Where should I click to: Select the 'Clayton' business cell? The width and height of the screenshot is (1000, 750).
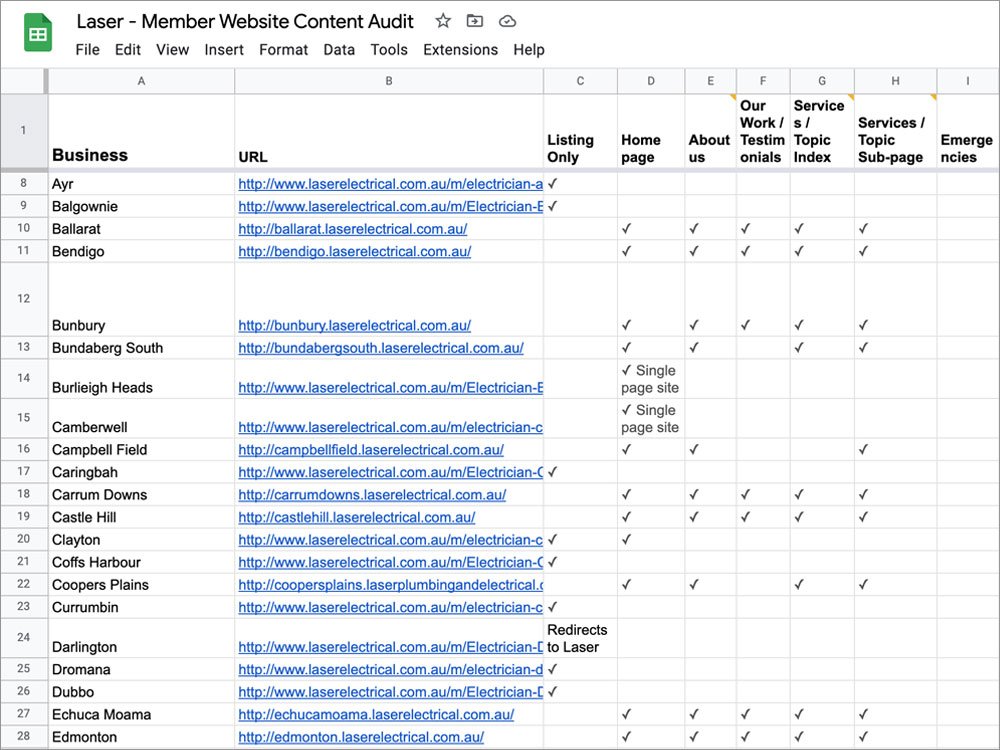click(x=142, y=540)
